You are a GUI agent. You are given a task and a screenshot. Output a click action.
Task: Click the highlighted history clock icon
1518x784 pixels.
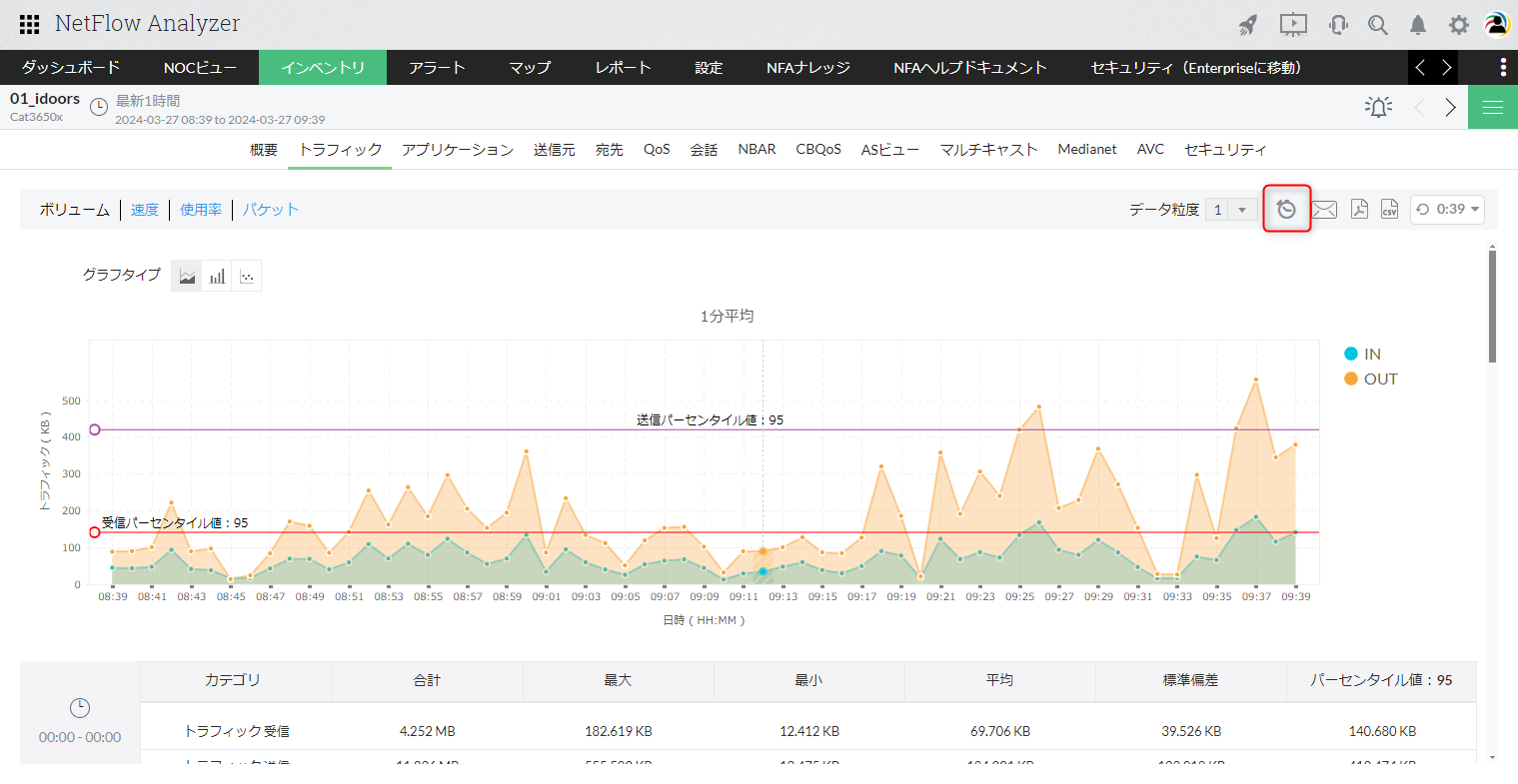click(1286, 209)
